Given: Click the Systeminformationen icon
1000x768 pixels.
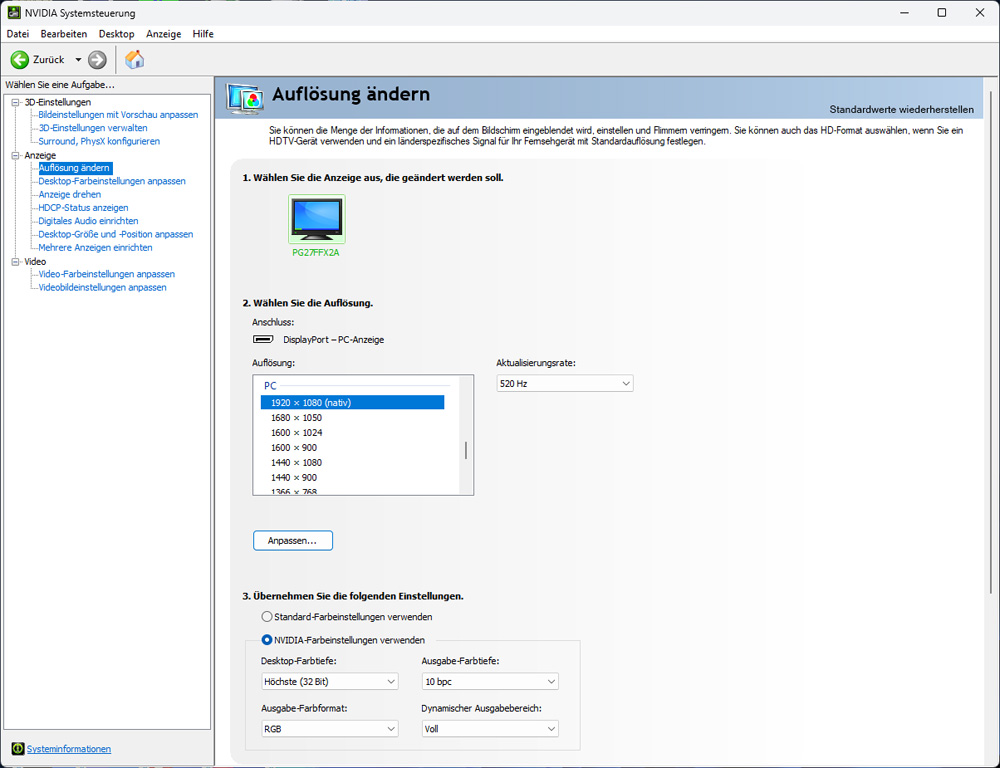Looking at the screenshot, I should [18, 748].
